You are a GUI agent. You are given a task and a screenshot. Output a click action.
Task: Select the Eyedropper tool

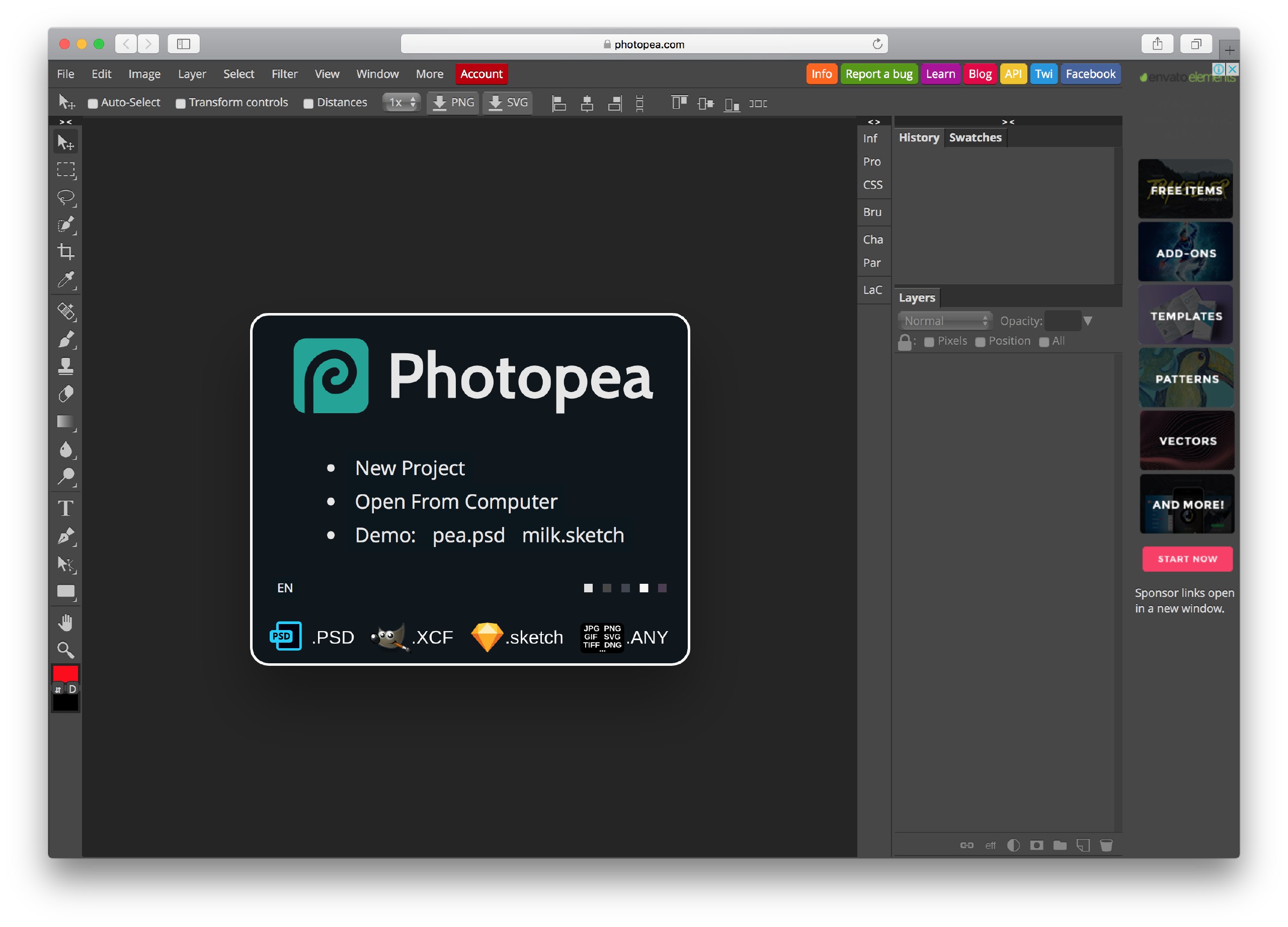tap(66, 279)
